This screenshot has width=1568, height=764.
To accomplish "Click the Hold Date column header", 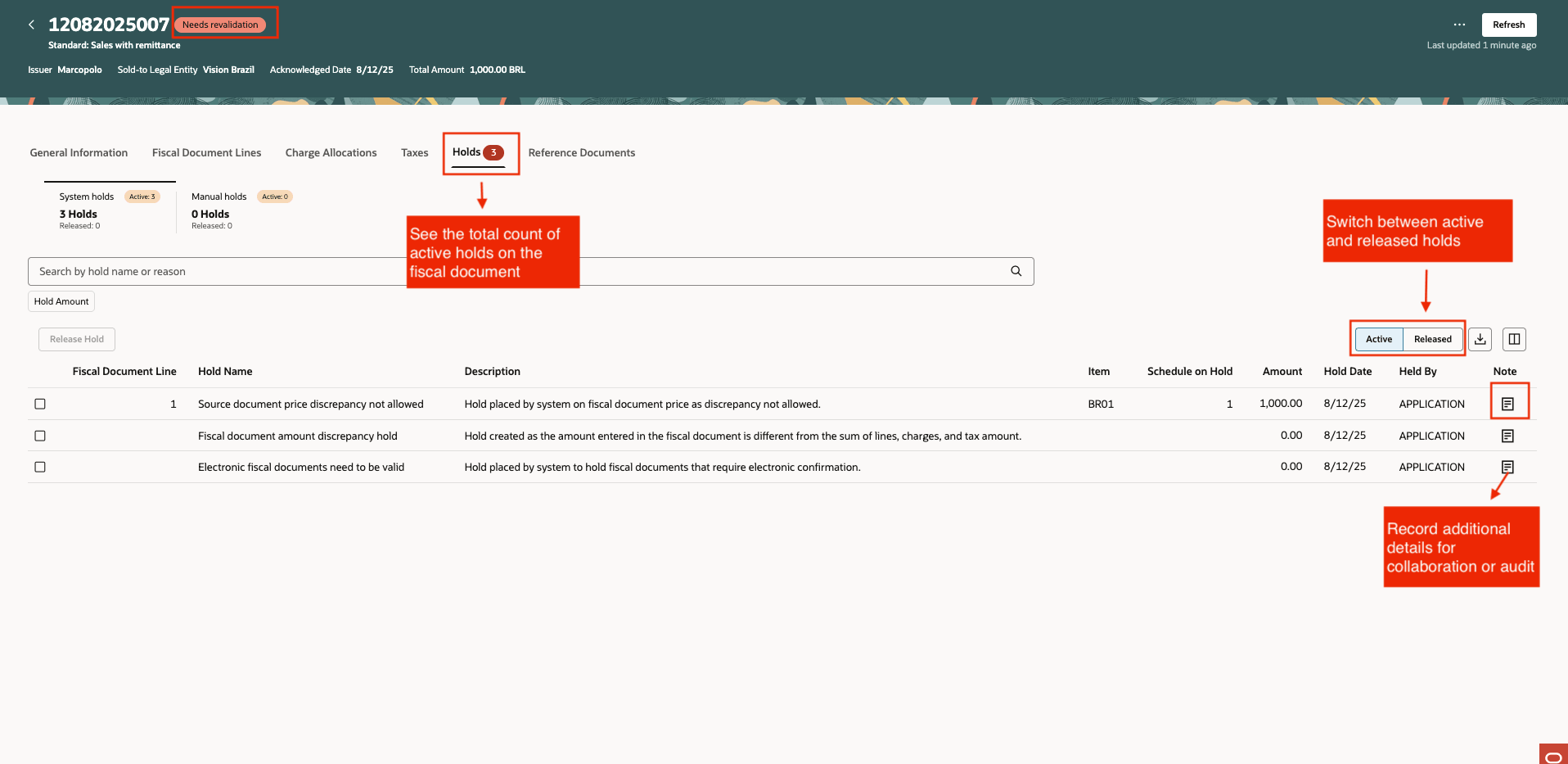I will pos(1348,371).
